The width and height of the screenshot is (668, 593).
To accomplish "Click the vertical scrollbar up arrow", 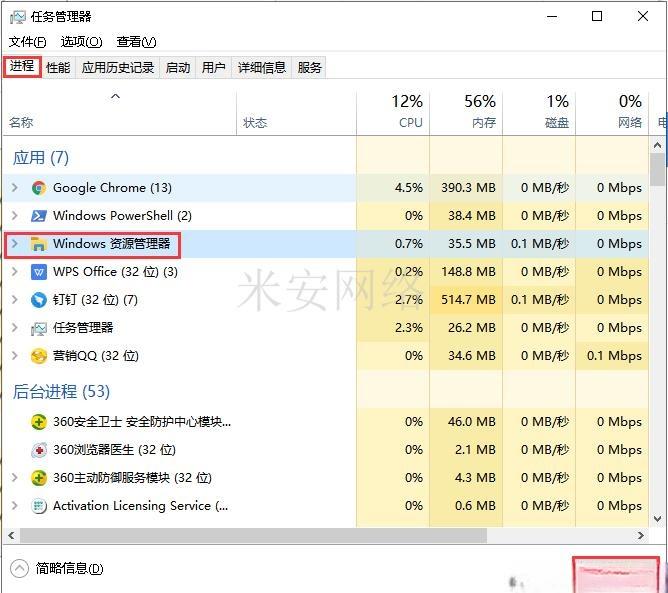I will coord(657,146).
